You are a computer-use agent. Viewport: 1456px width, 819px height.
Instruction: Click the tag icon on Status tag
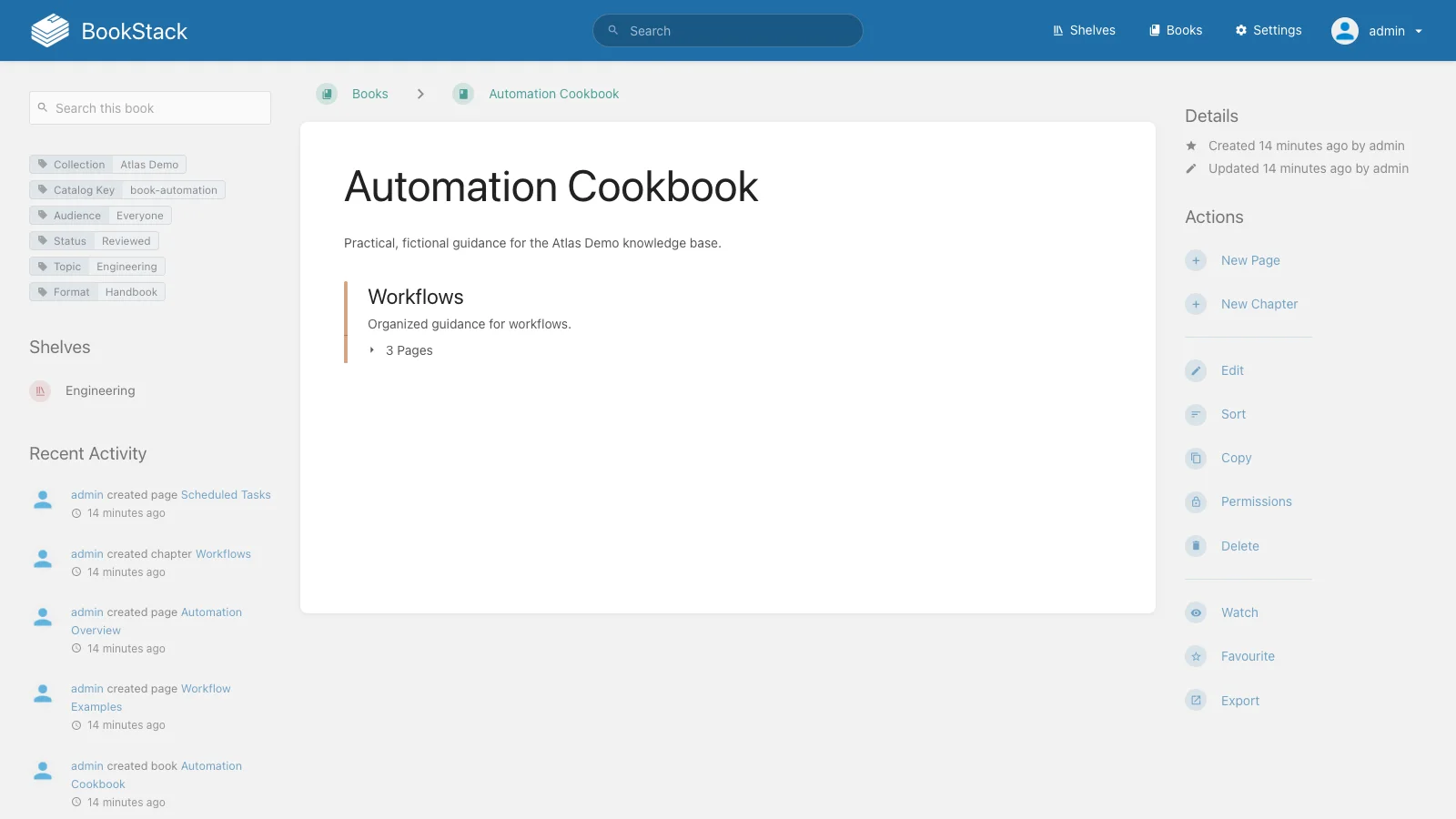pos(42,241)
